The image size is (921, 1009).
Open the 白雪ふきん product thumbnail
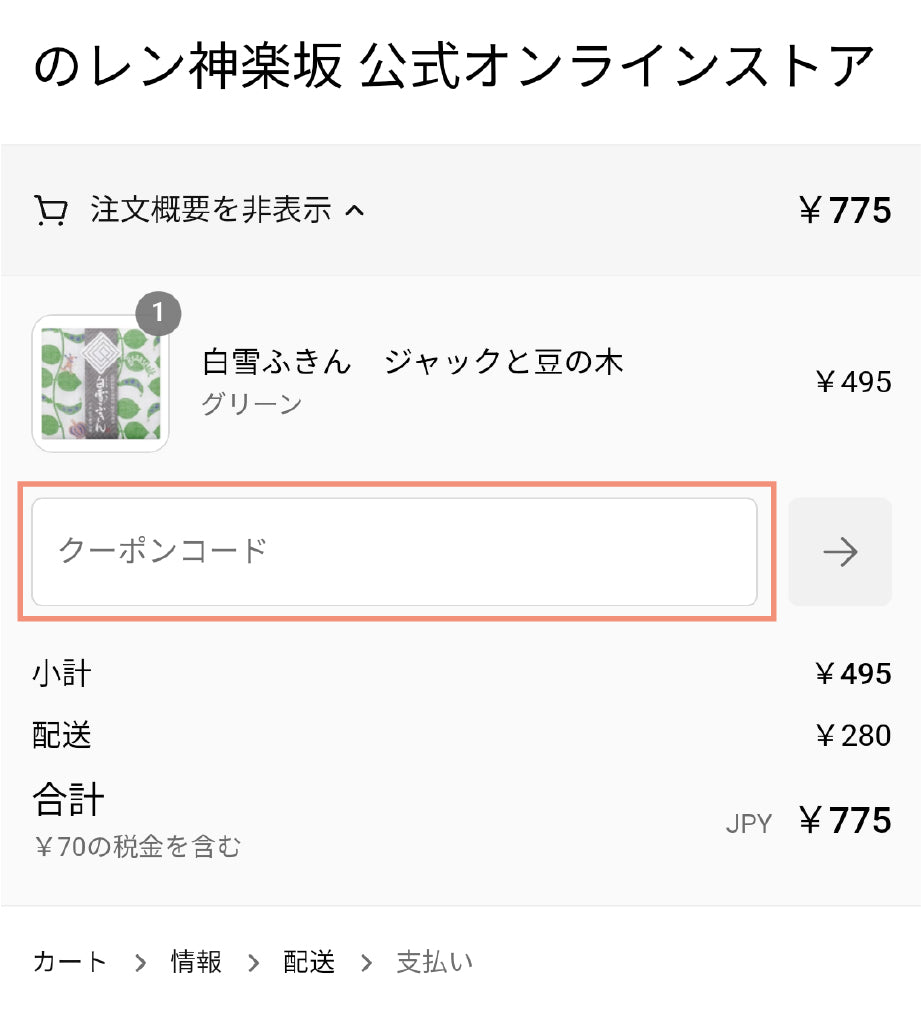pos(101,384)
